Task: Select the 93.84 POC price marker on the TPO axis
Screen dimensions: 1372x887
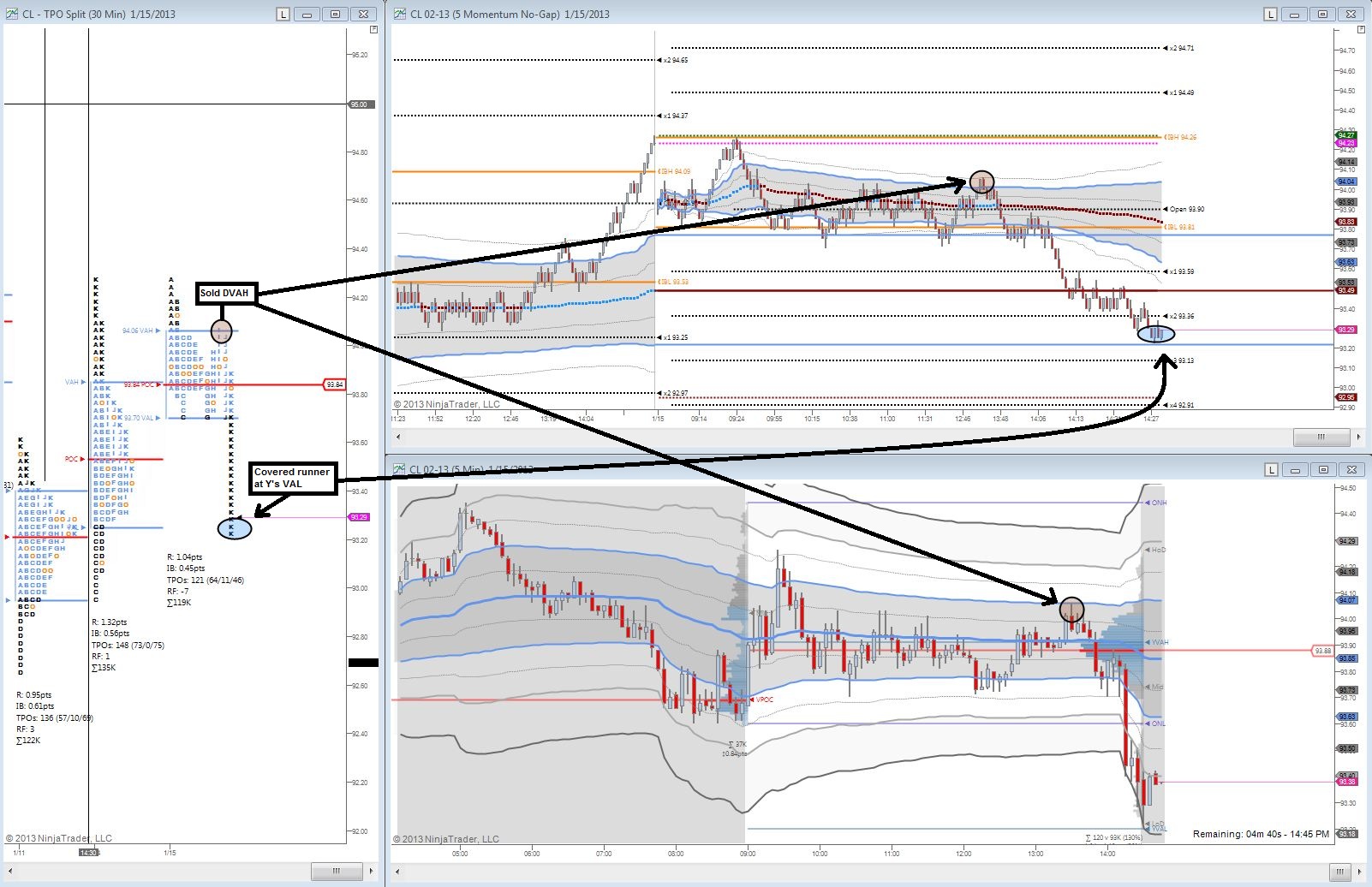Action: 334,384
